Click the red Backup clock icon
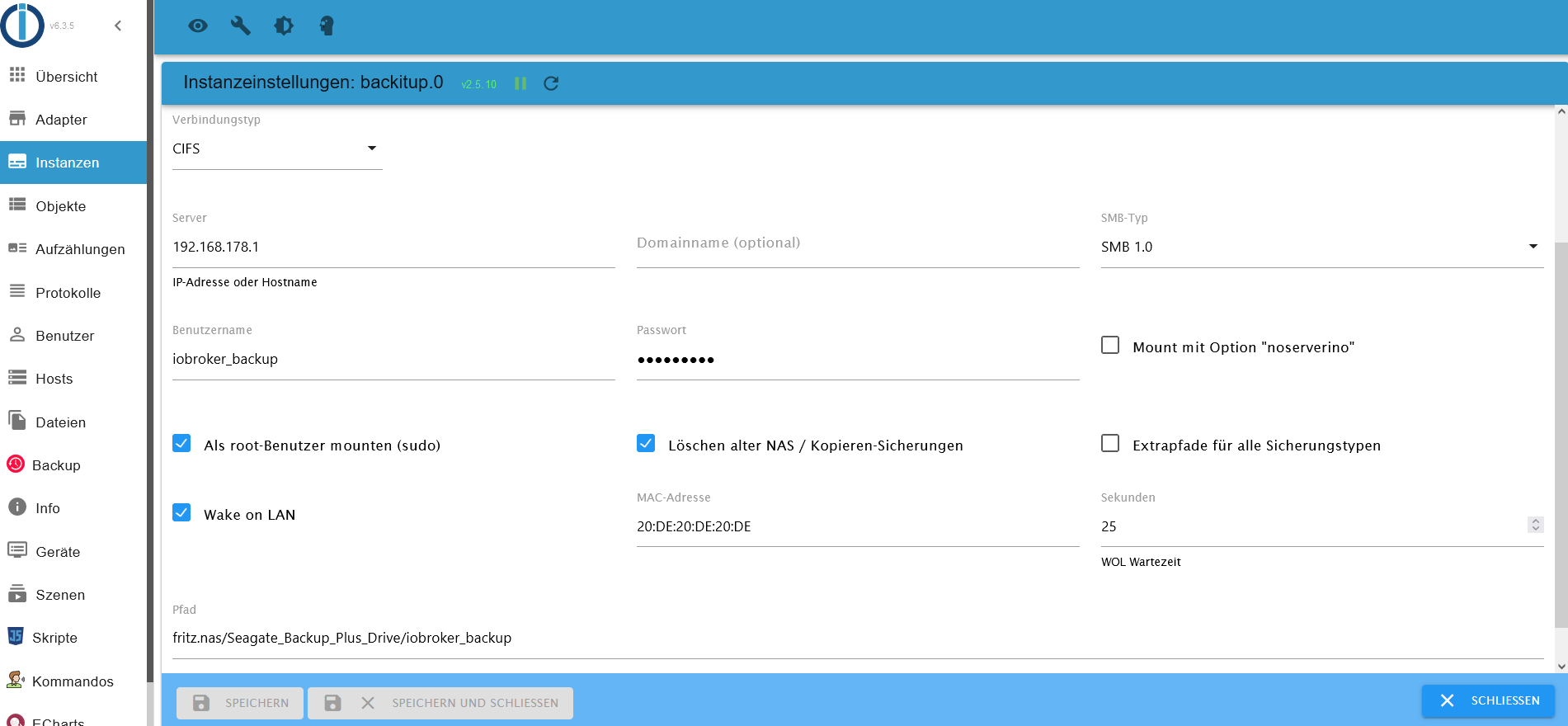Screen dimensions: 1568x726 [x=16, y=464]
